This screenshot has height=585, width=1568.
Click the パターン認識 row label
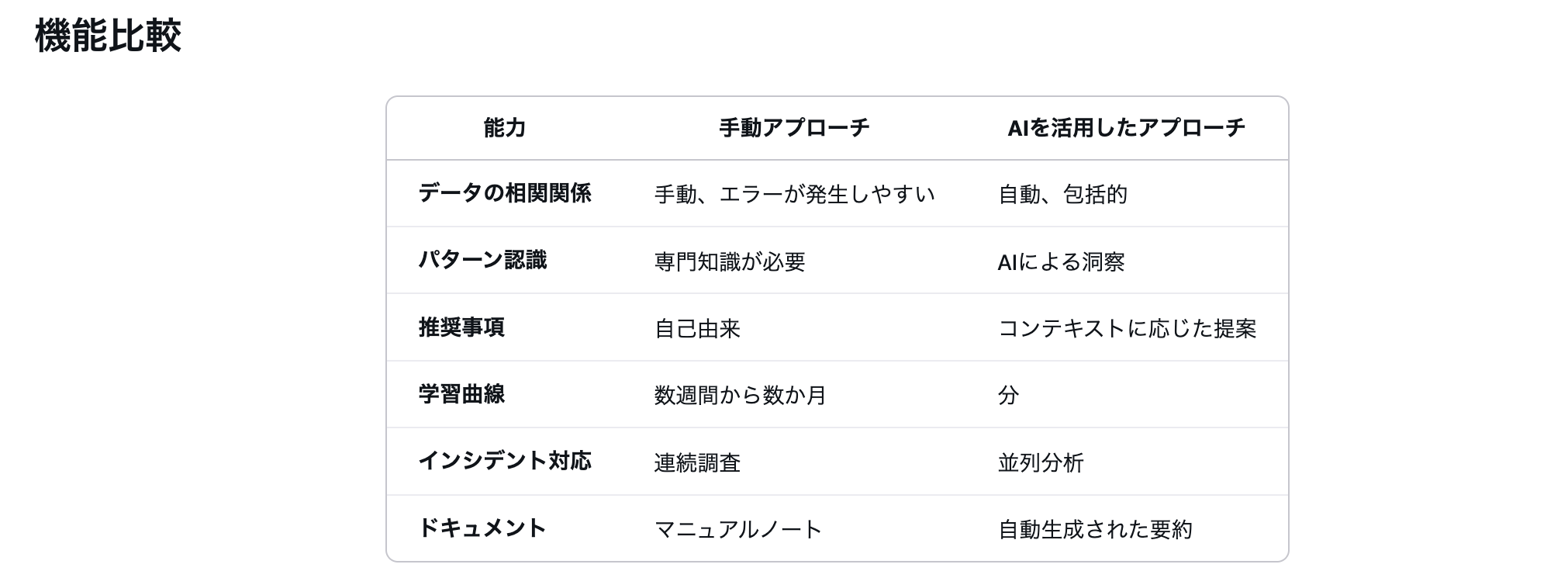point(482,260)
